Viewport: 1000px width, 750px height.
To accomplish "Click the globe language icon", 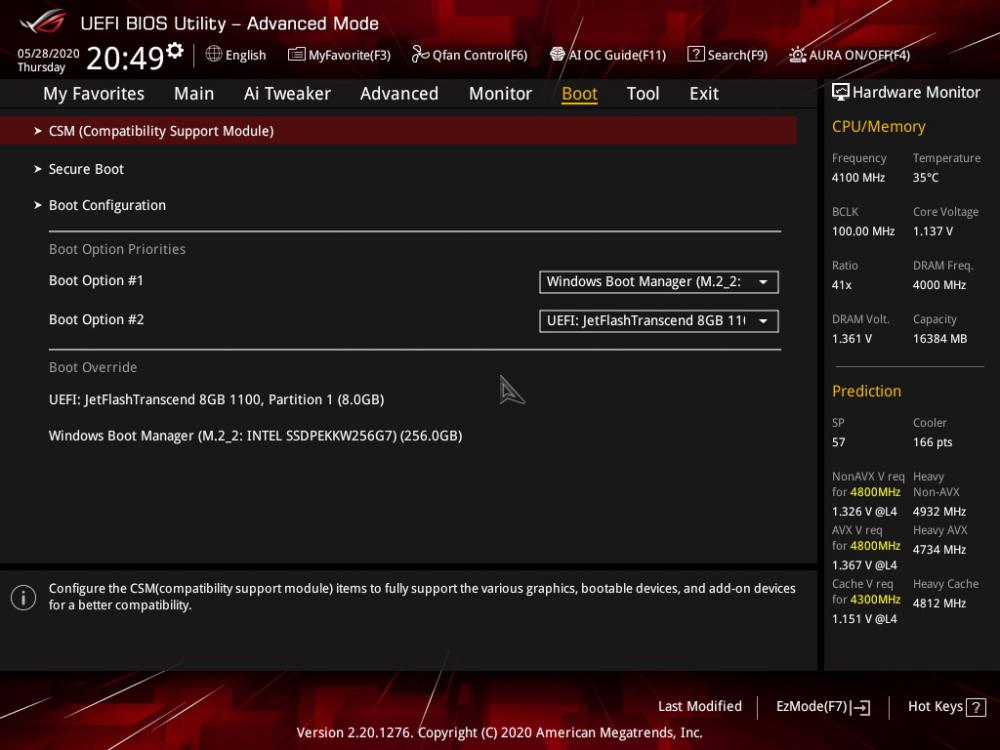I will point(214,54).
